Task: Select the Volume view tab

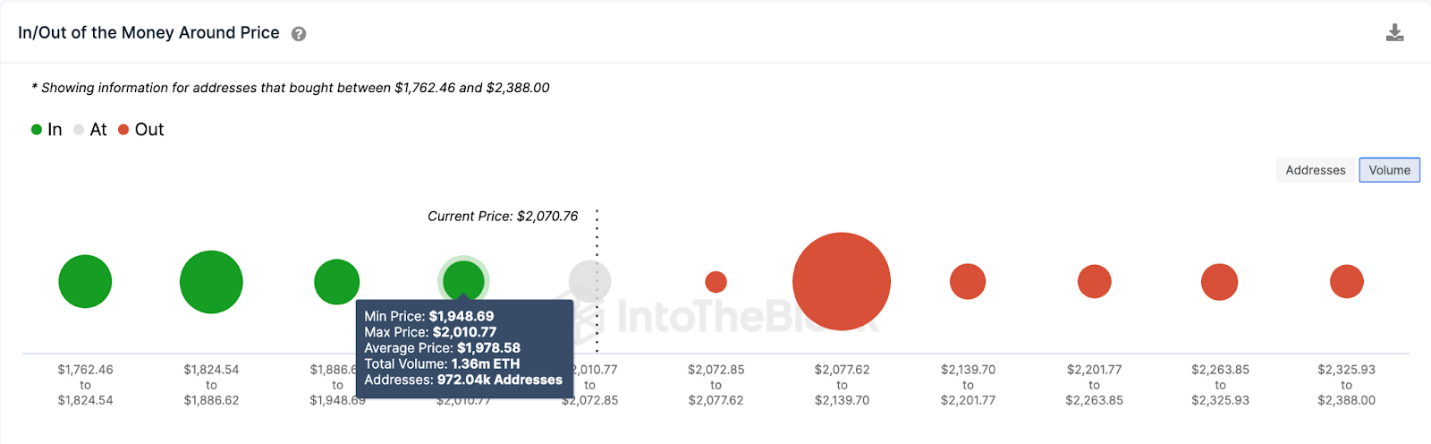Action: coord(1389,170)
